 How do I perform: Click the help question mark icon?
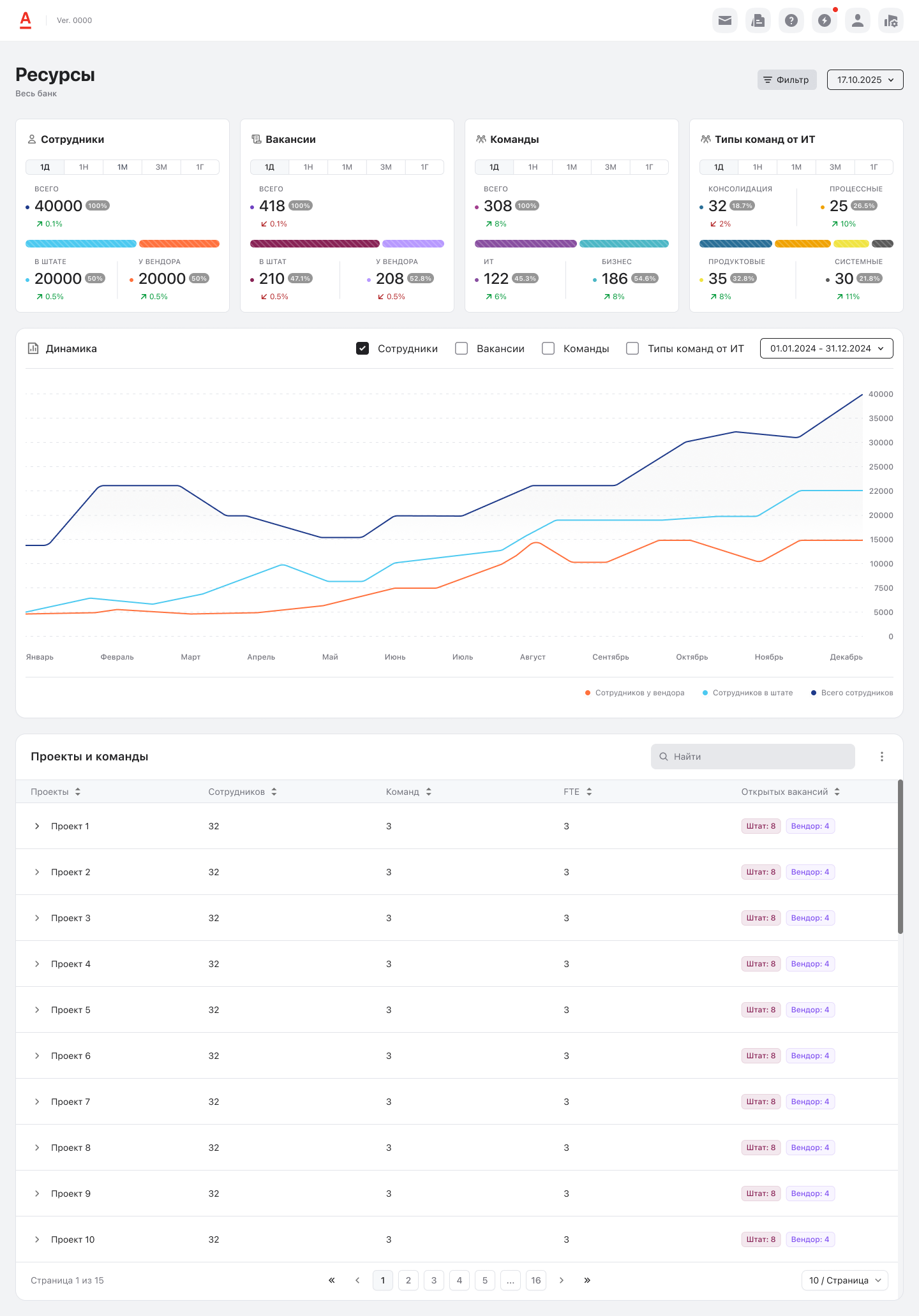click(791, 20)
